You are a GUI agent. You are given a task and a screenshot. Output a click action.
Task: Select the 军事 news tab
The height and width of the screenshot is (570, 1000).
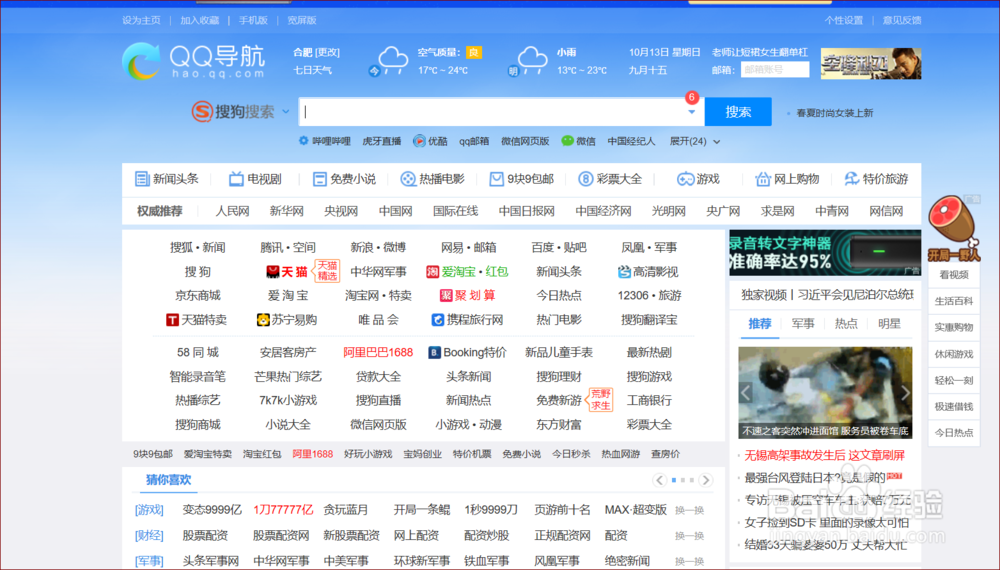click(x=803, y=324)
